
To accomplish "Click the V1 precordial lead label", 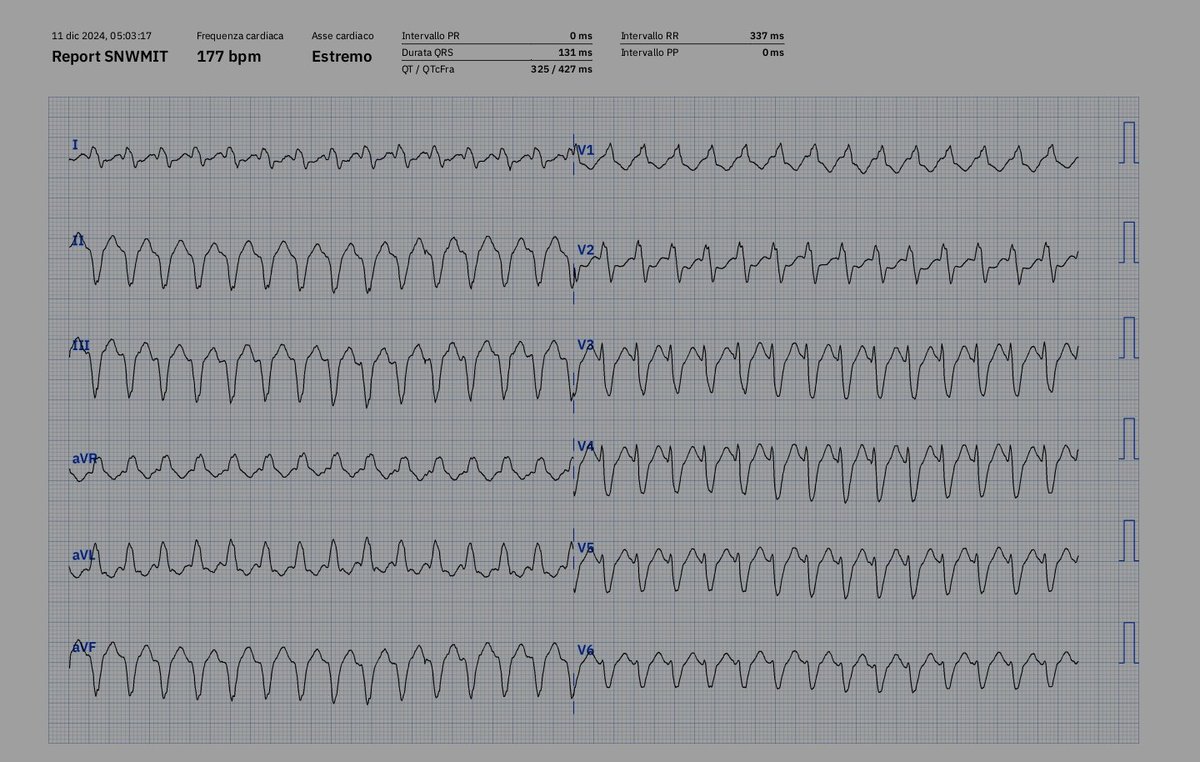I will click(588, 148).
